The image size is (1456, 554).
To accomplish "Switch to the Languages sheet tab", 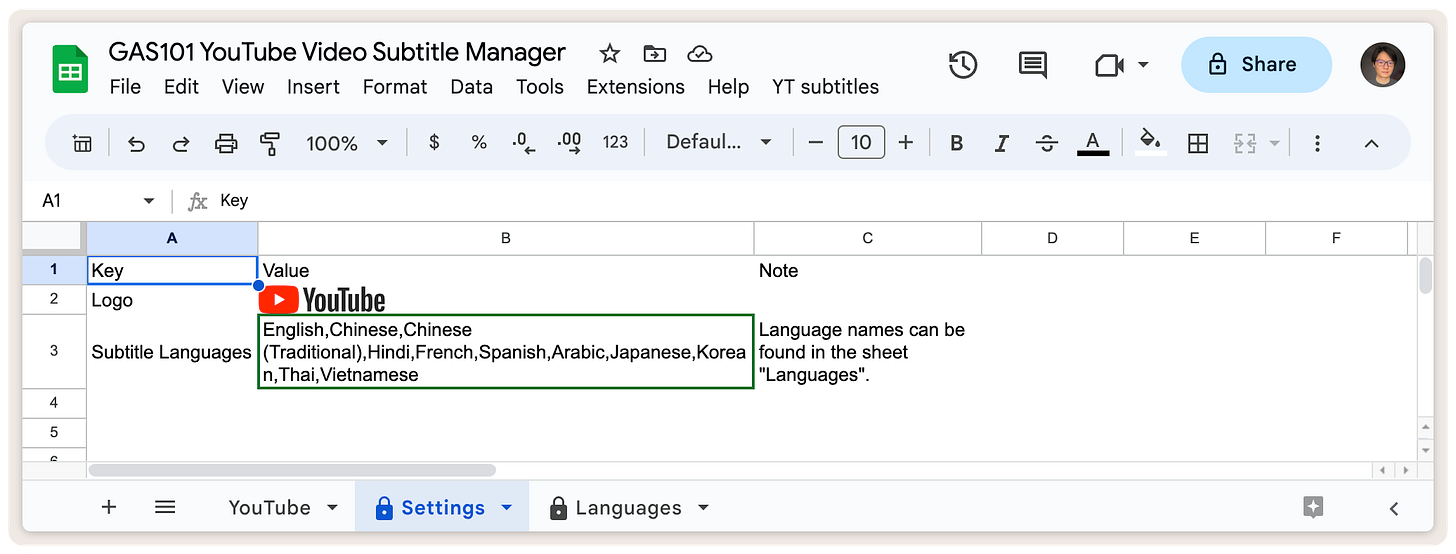I will pos(628,508).
